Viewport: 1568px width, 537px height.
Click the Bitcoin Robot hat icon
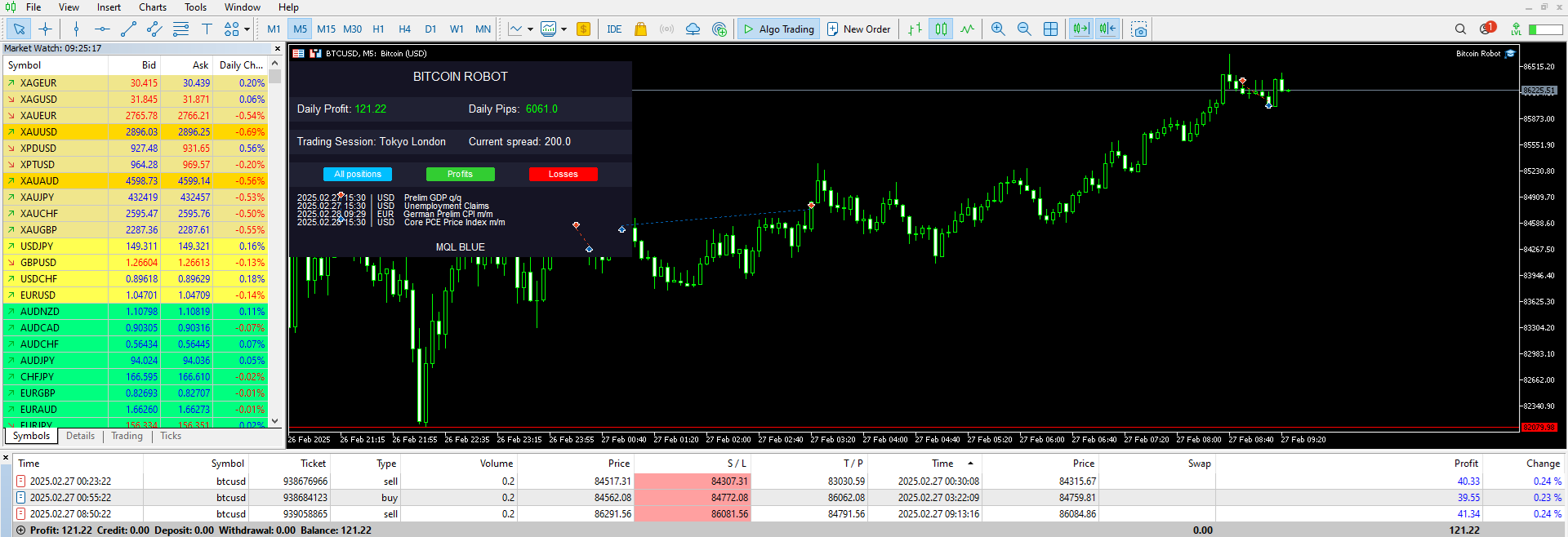(x=1510, y=54)
